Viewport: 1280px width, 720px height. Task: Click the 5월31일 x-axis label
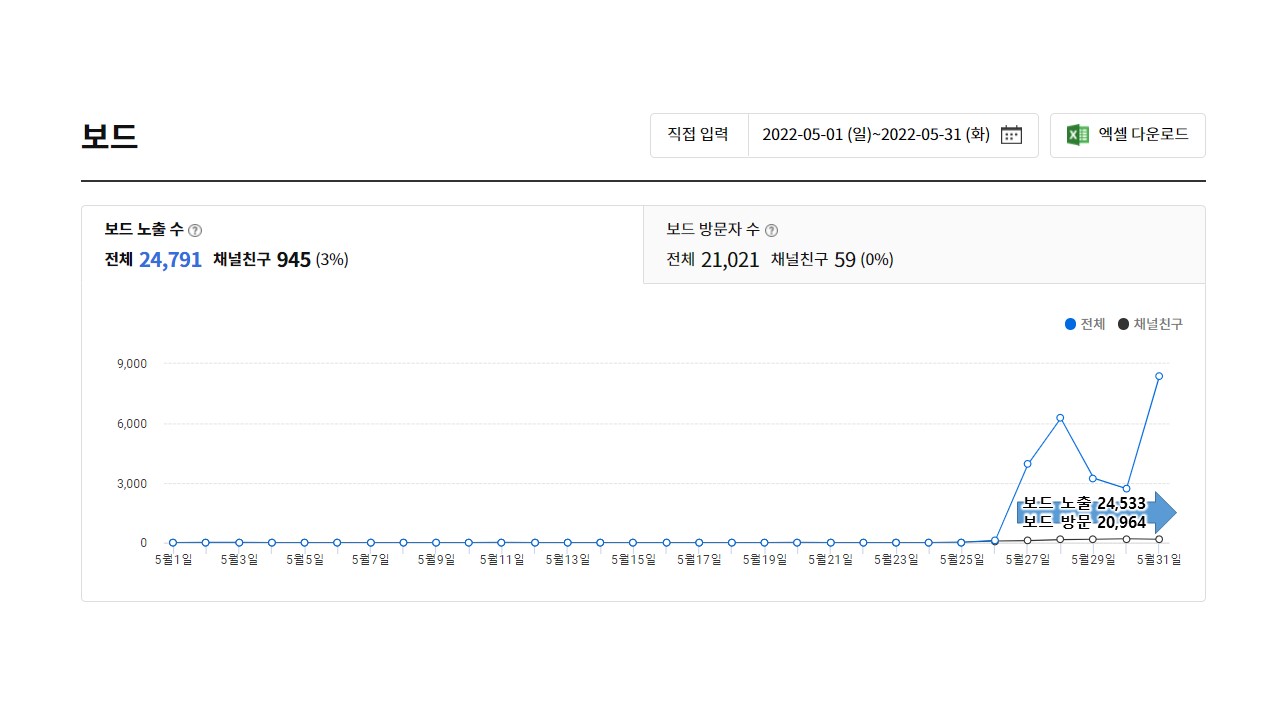coord(1159,561)
